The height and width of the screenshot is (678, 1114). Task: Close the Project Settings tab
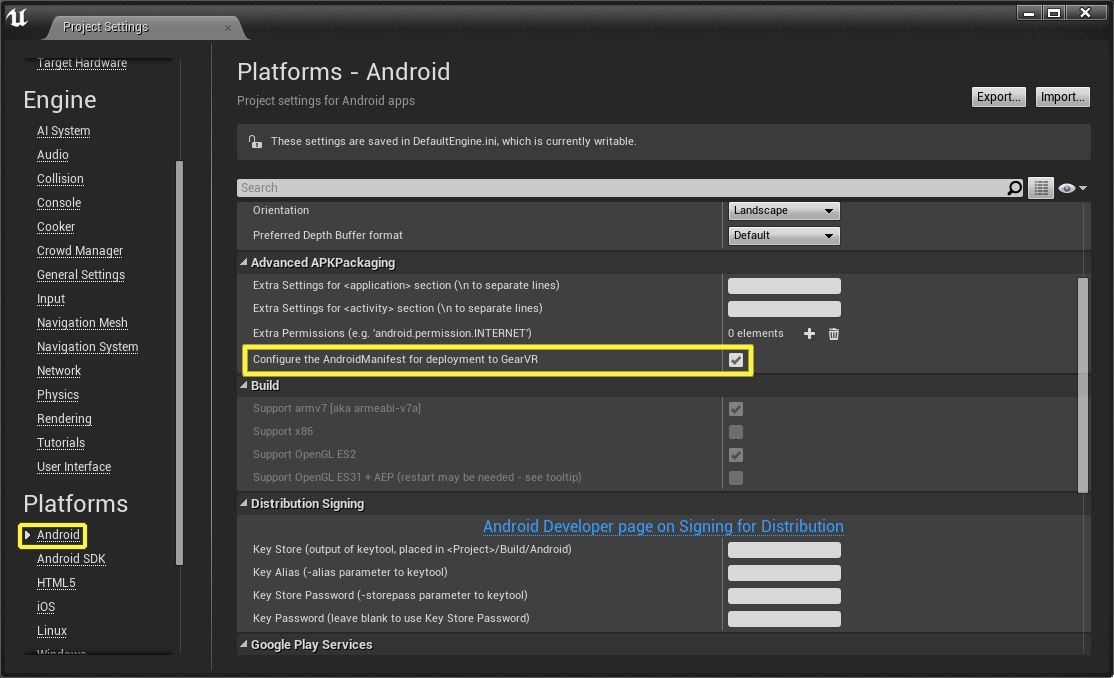click(227, 28)
